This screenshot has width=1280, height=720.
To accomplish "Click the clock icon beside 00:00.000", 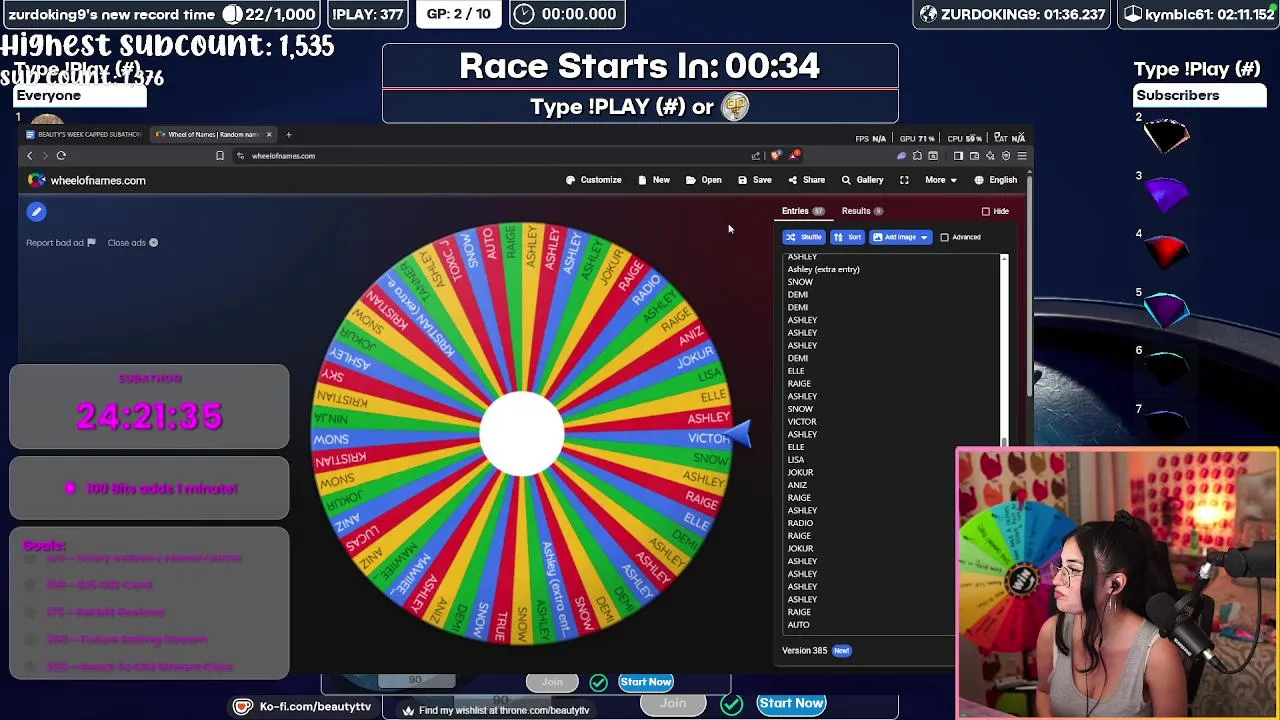I will (x=525, y=14).
